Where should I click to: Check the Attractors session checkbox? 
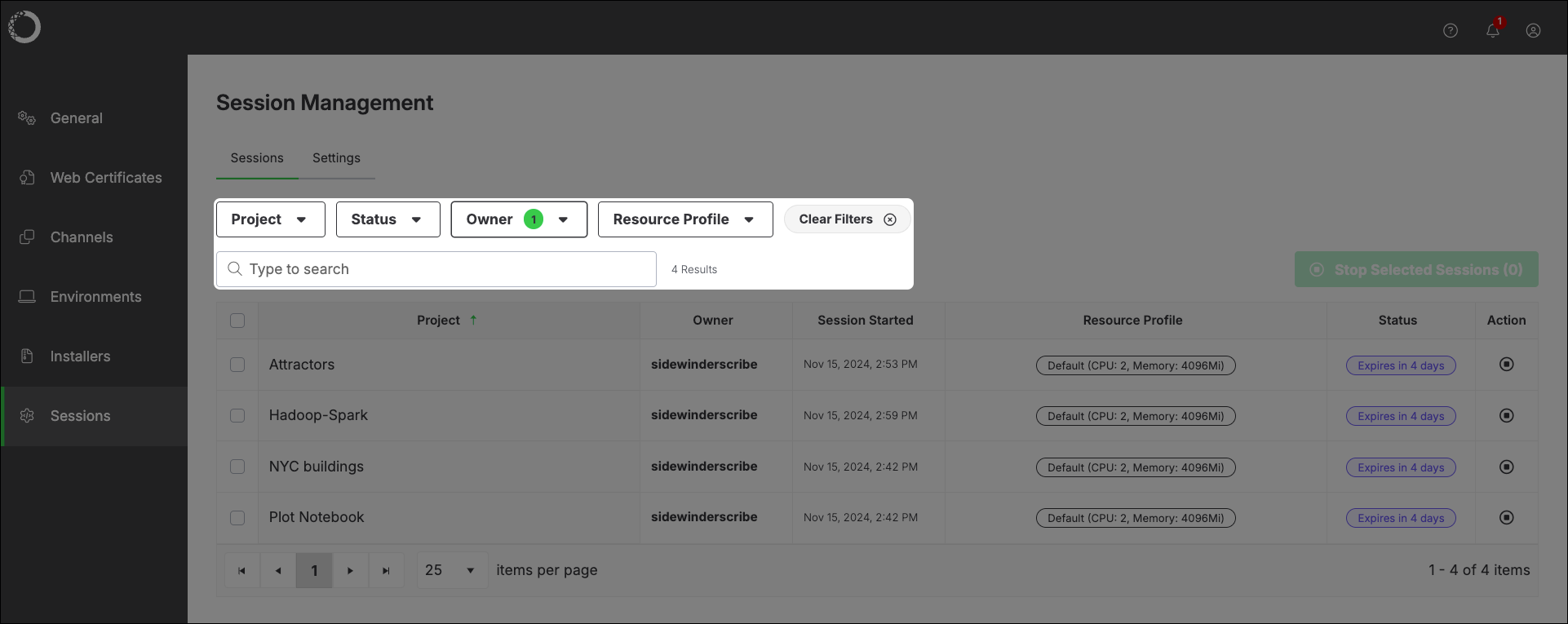tap(237, 365)
